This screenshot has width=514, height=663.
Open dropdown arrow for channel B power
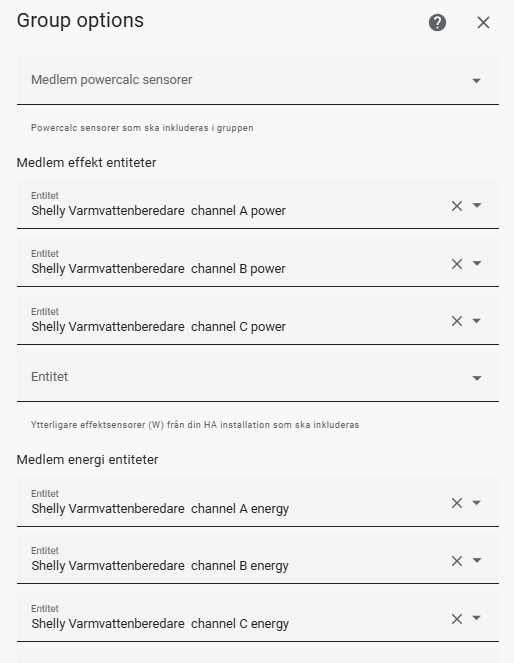tap(477, 263)
